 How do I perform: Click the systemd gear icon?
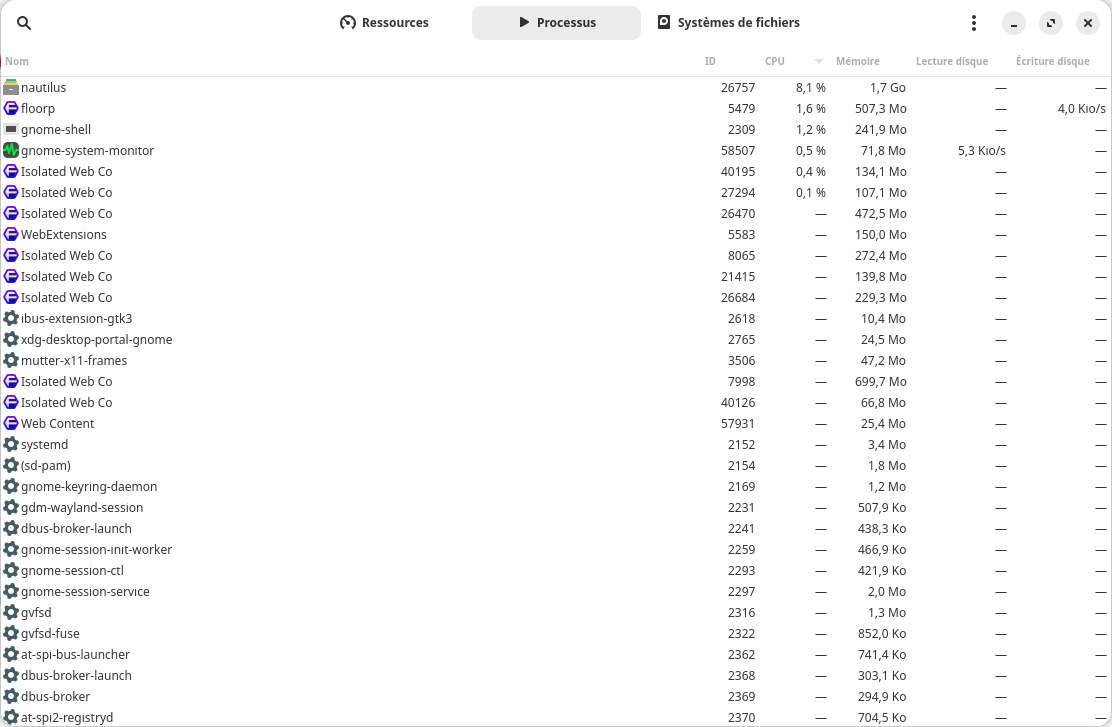coord(11,444)
